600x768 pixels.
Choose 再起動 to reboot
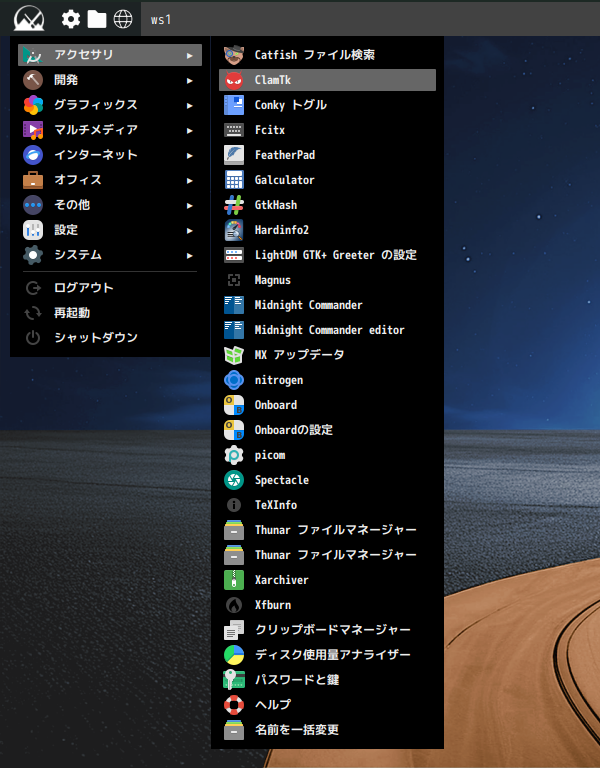(x=110, y=312)
